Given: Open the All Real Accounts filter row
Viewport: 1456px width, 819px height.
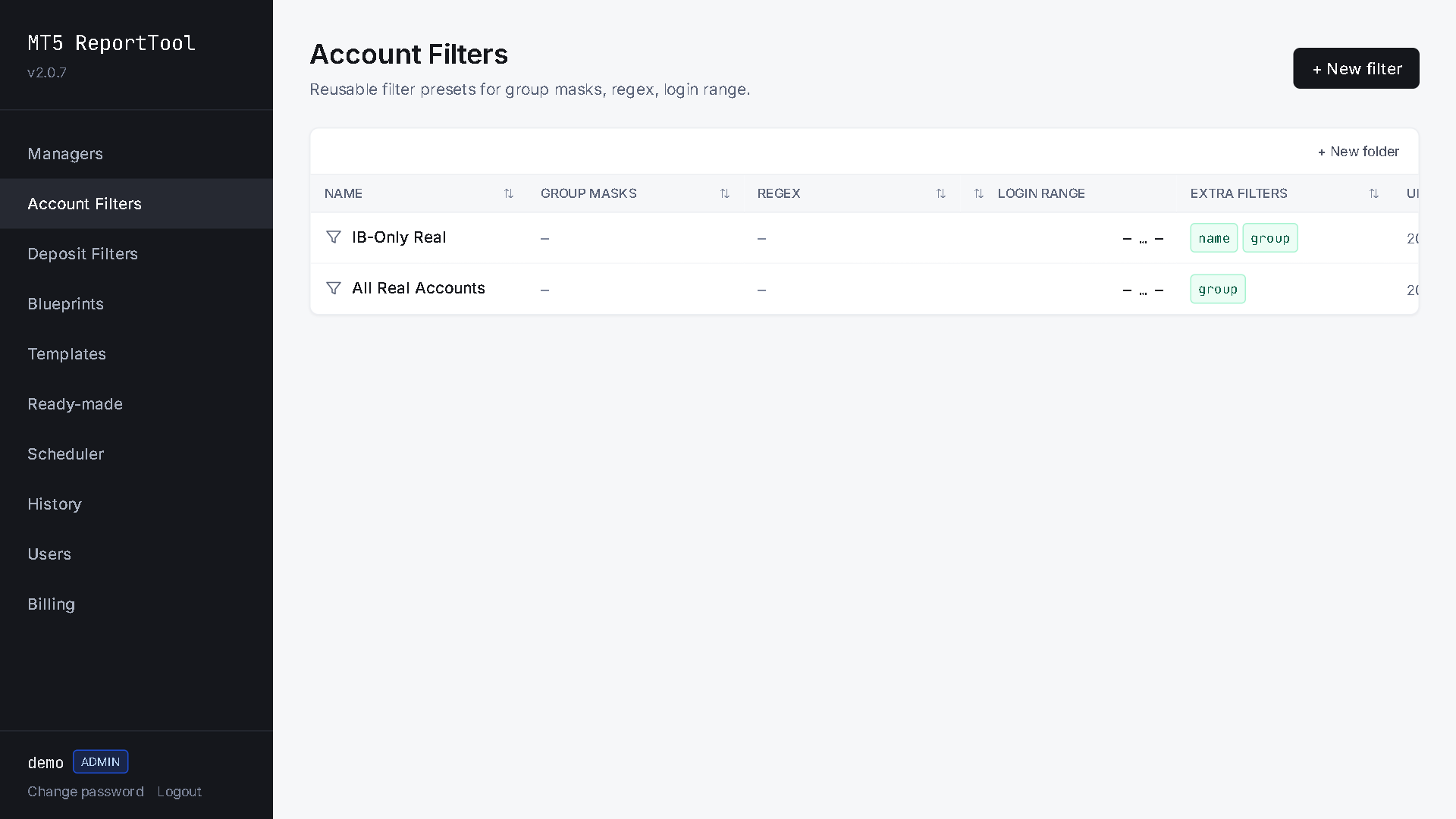Looking at the screenshot, I should tap(864, 289).
